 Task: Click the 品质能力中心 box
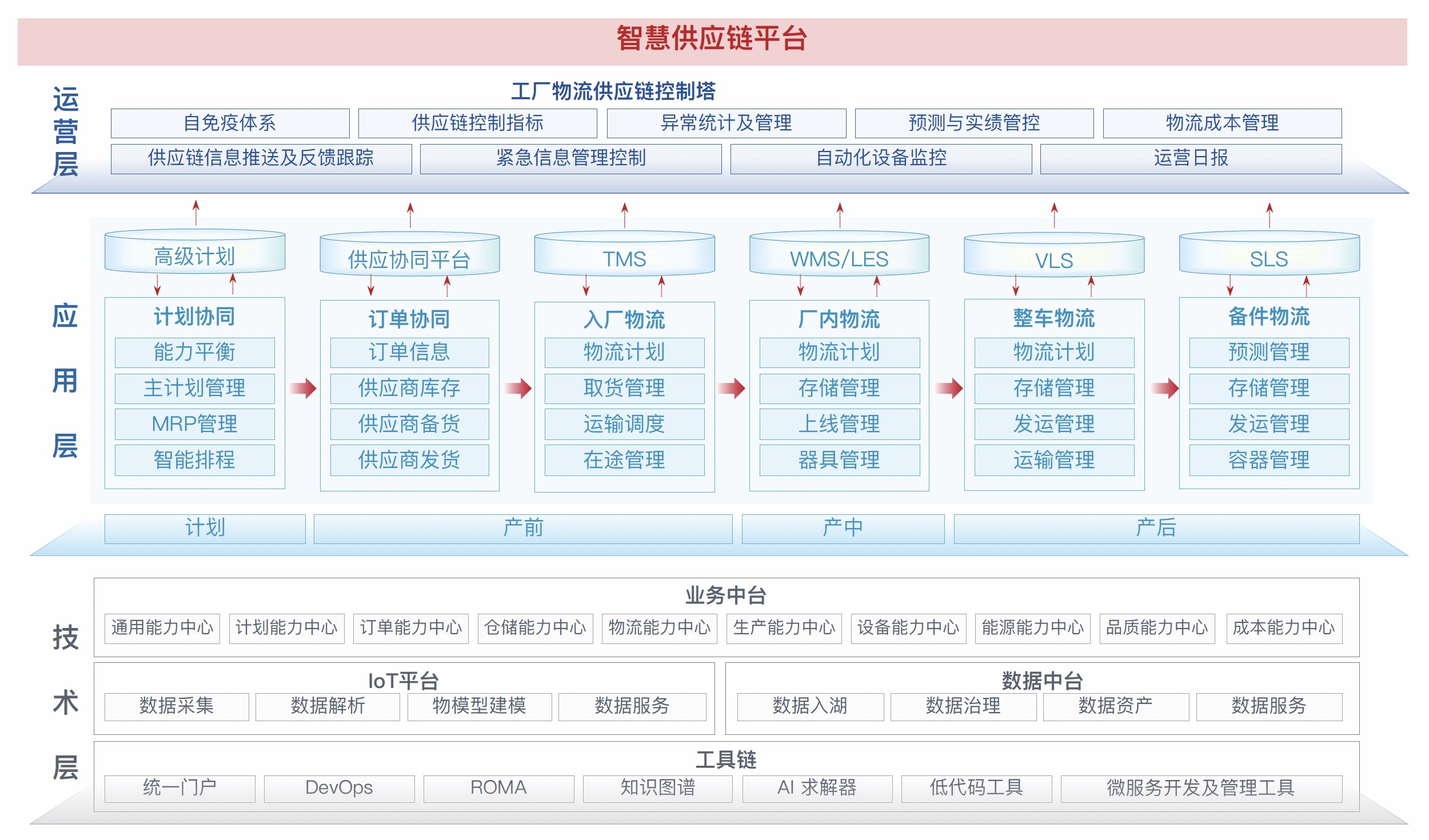(x=1157, y=628)
